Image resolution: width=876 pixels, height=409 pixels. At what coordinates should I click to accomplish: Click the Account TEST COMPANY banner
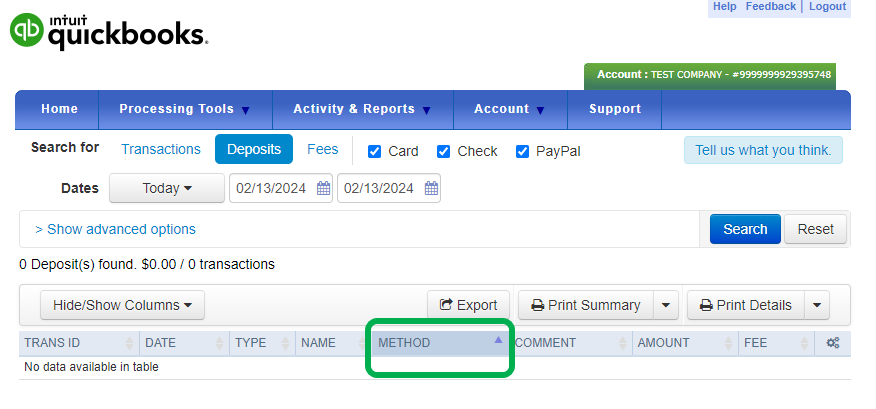click(x=710, y=75)
